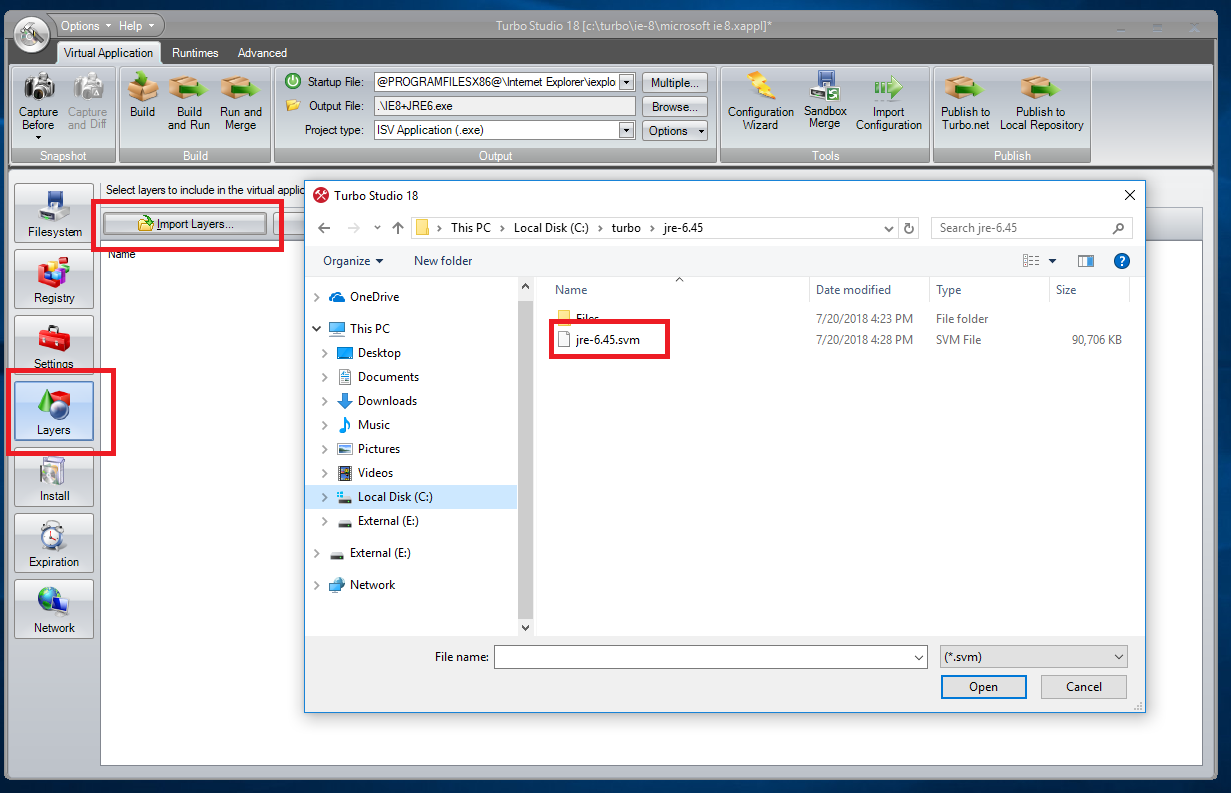Open the Organize dropdown menu
The width and height of the screenshot is (1231, 793).
353,261
